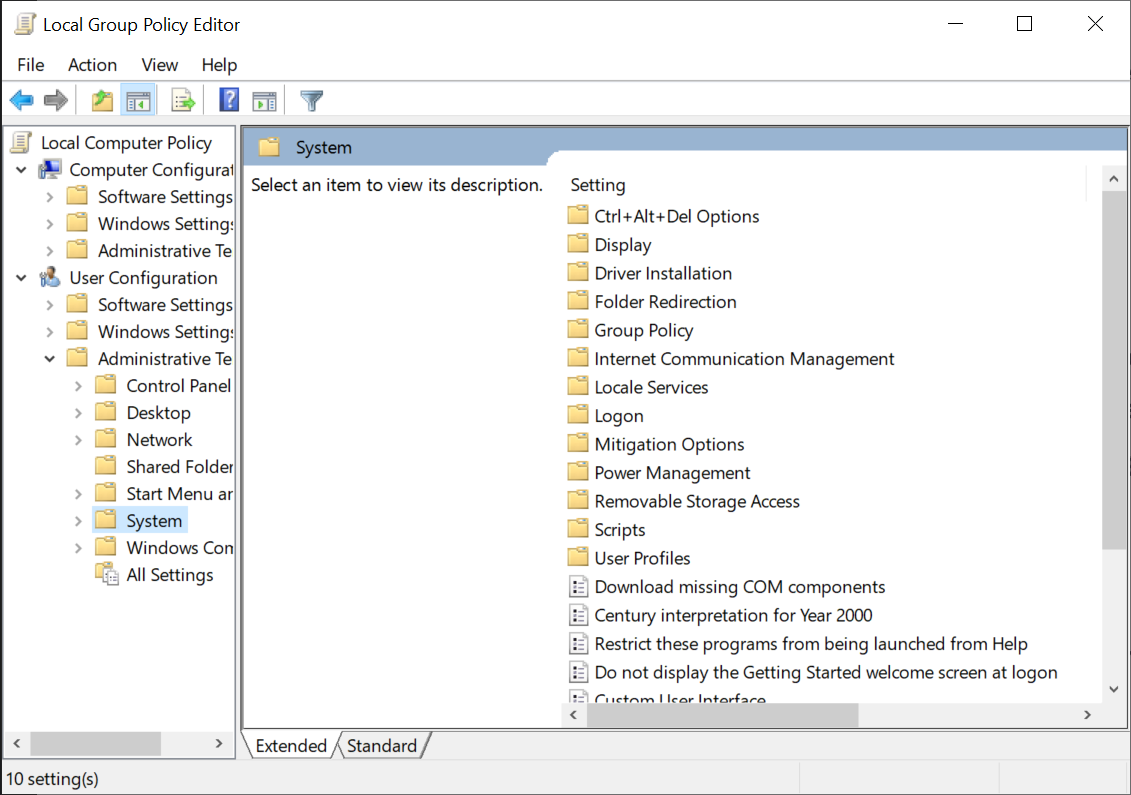The width and height of the screenshot is (1131, 795).
Task: Open the Help menu
Action: pos(219,65)
